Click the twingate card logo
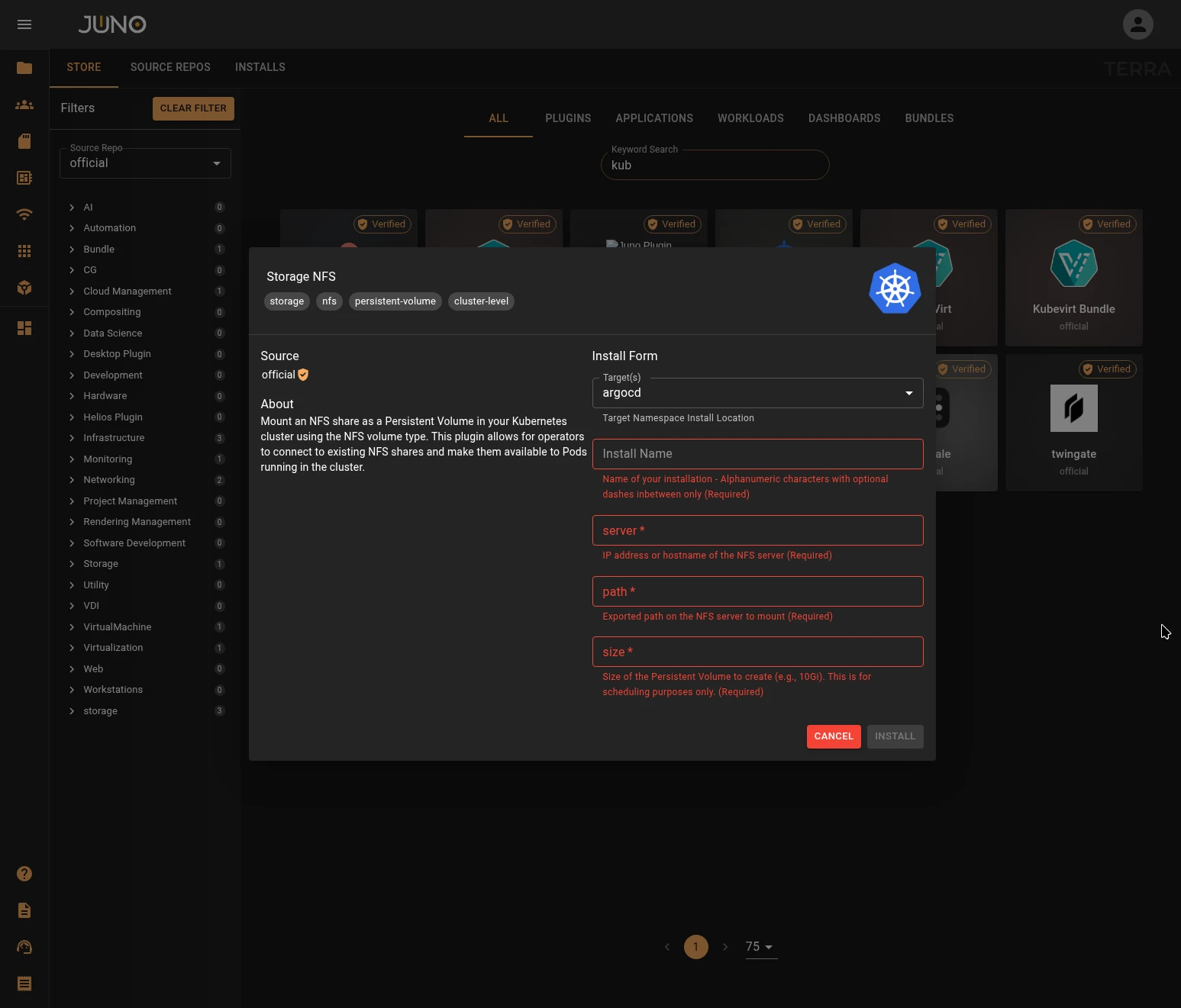 click(1074, 408)
